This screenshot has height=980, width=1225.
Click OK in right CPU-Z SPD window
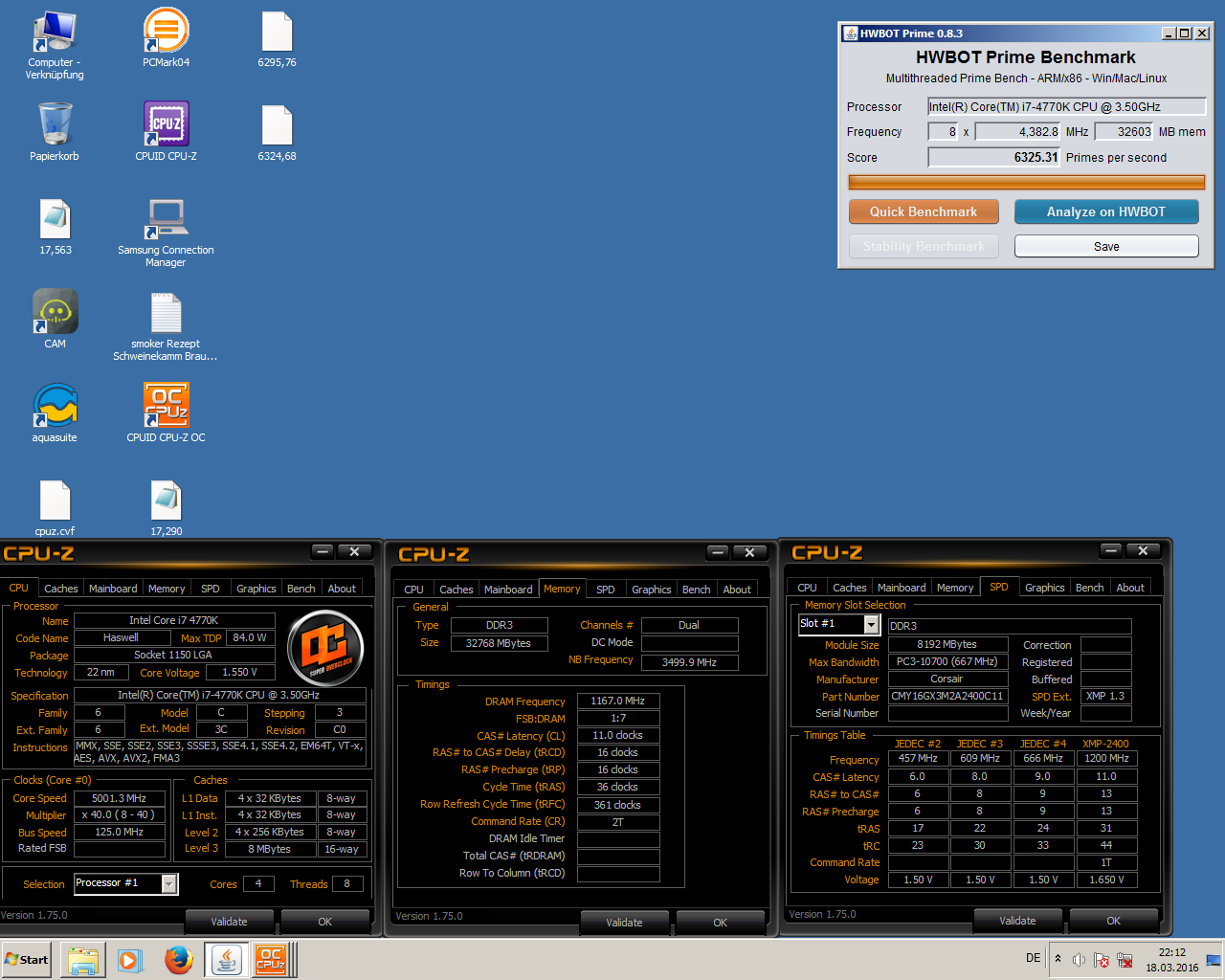click(1114, 921)
